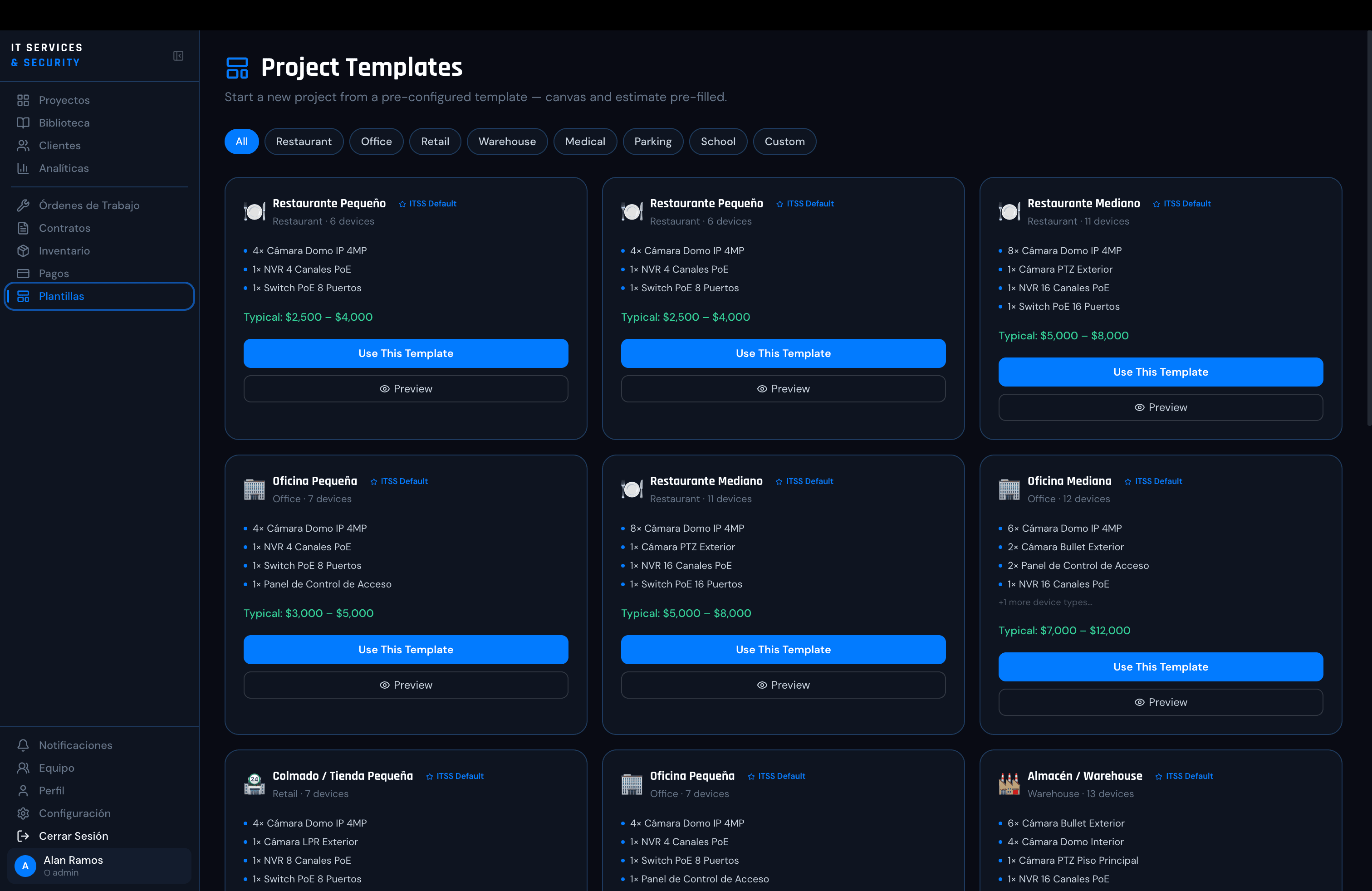Select the All filter tab
Image resolution: width=1372 pixels, height=891 pixels.
point(241,141)
